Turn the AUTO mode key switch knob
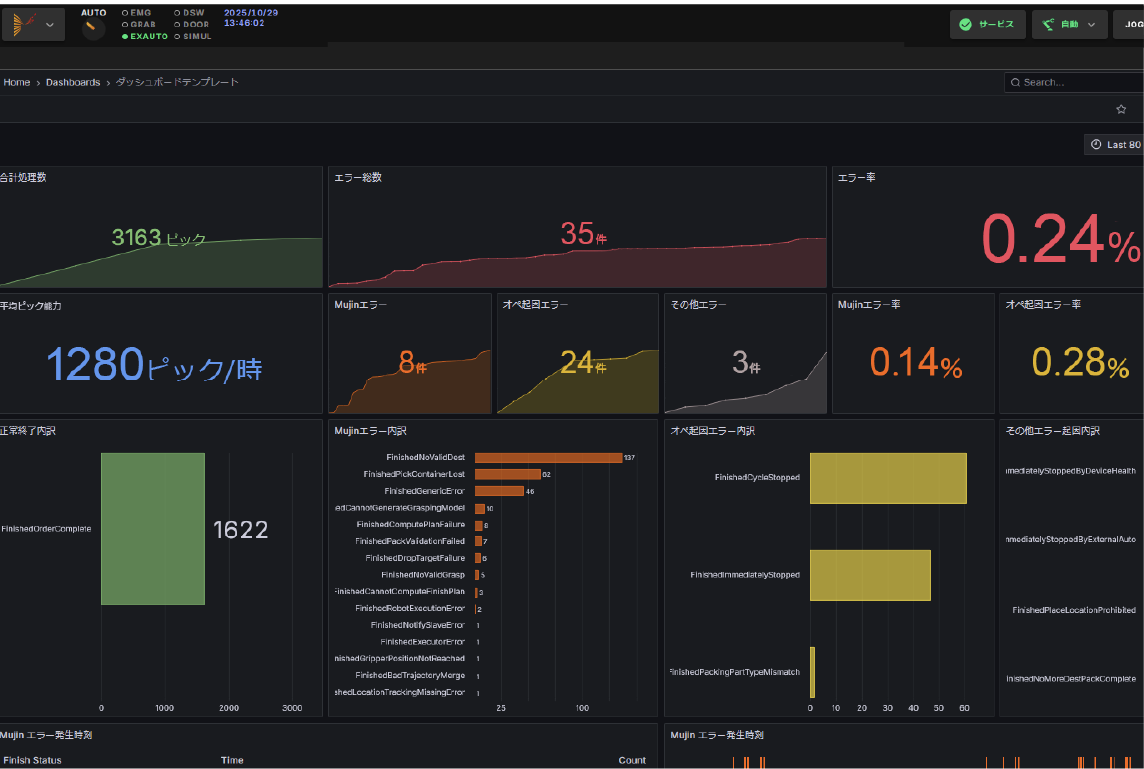The image size is (1144, 769). [x=93, y=29]
